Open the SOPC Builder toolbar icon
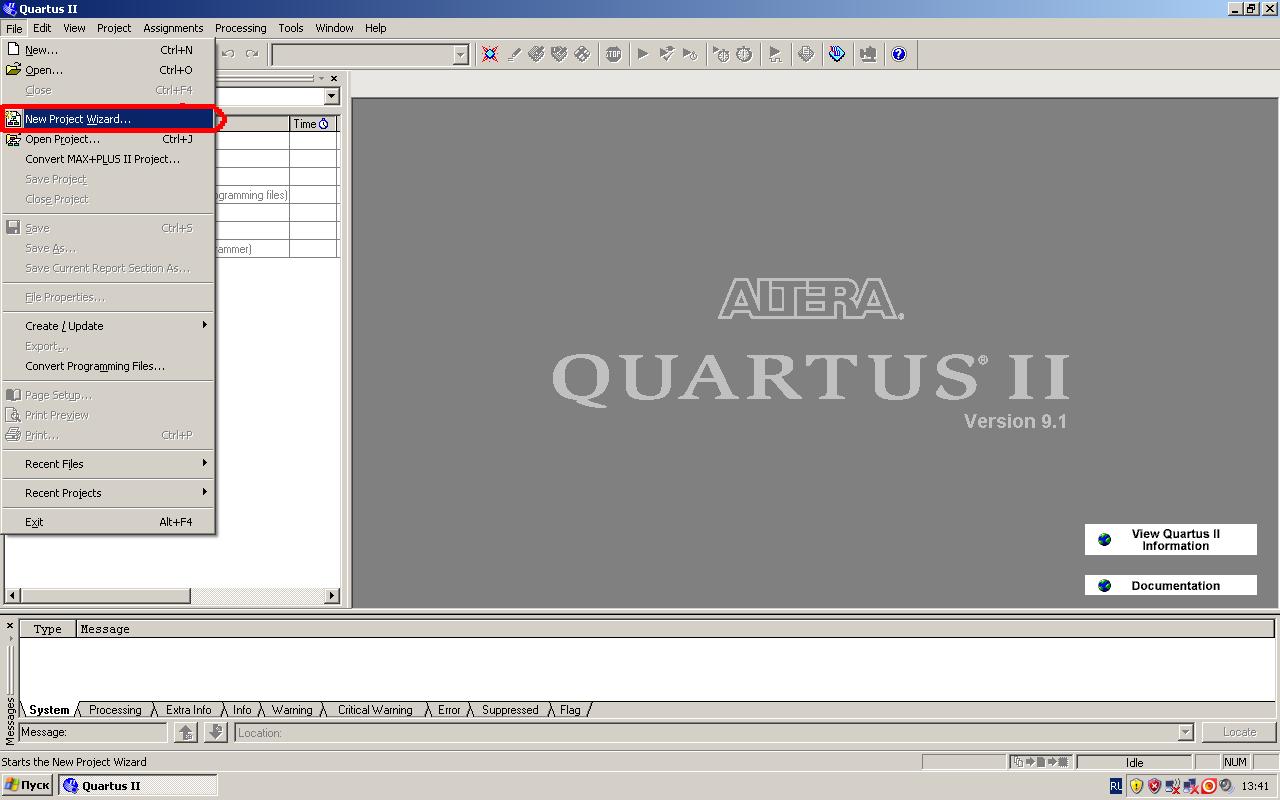Viewport: 1280px width, 800px height. pyautogui.click(x=868, y=54)
